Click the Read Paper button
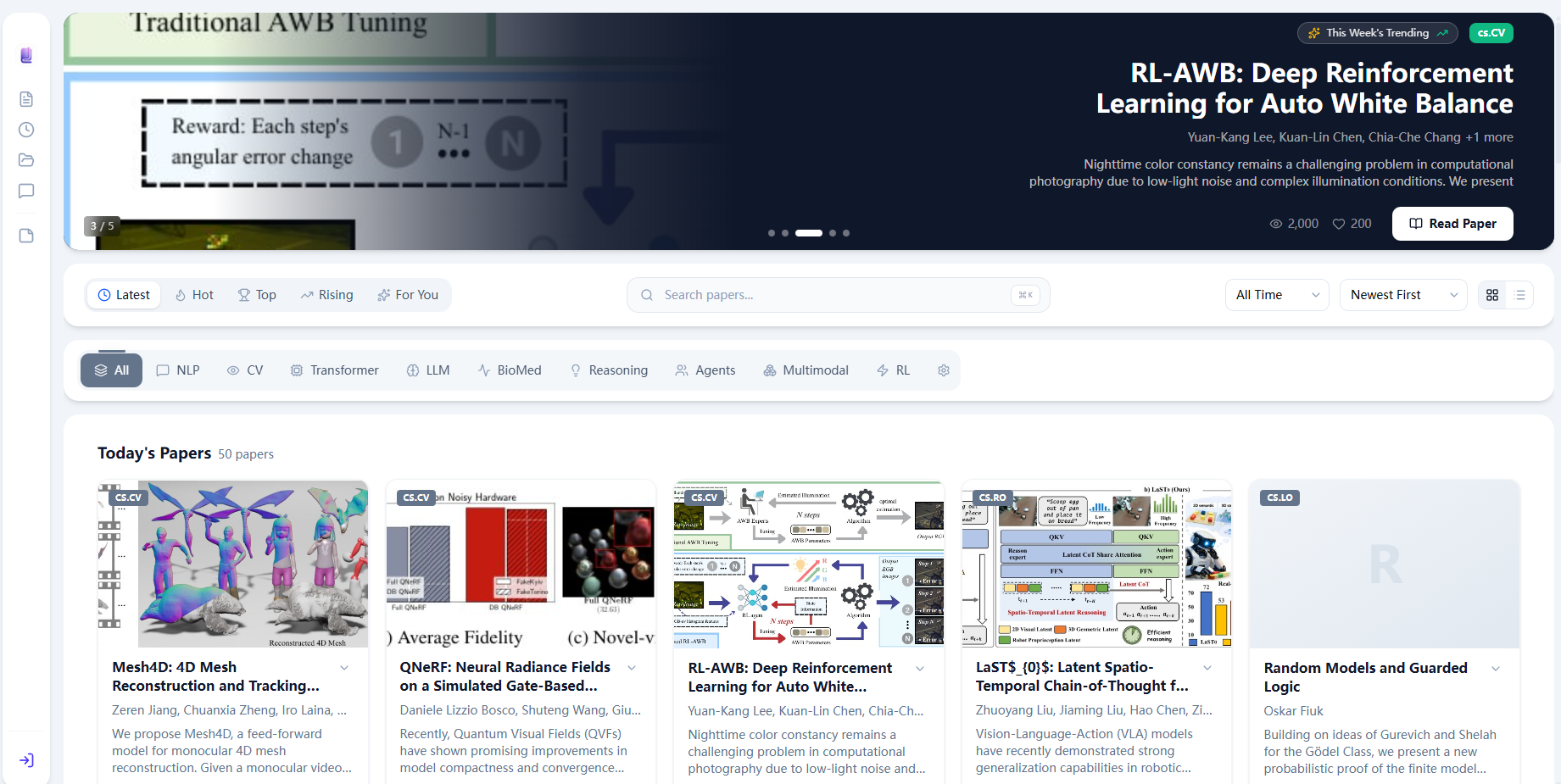Image resolution: width=1561 pixels, height=784 pixels. click(1452, 224)
